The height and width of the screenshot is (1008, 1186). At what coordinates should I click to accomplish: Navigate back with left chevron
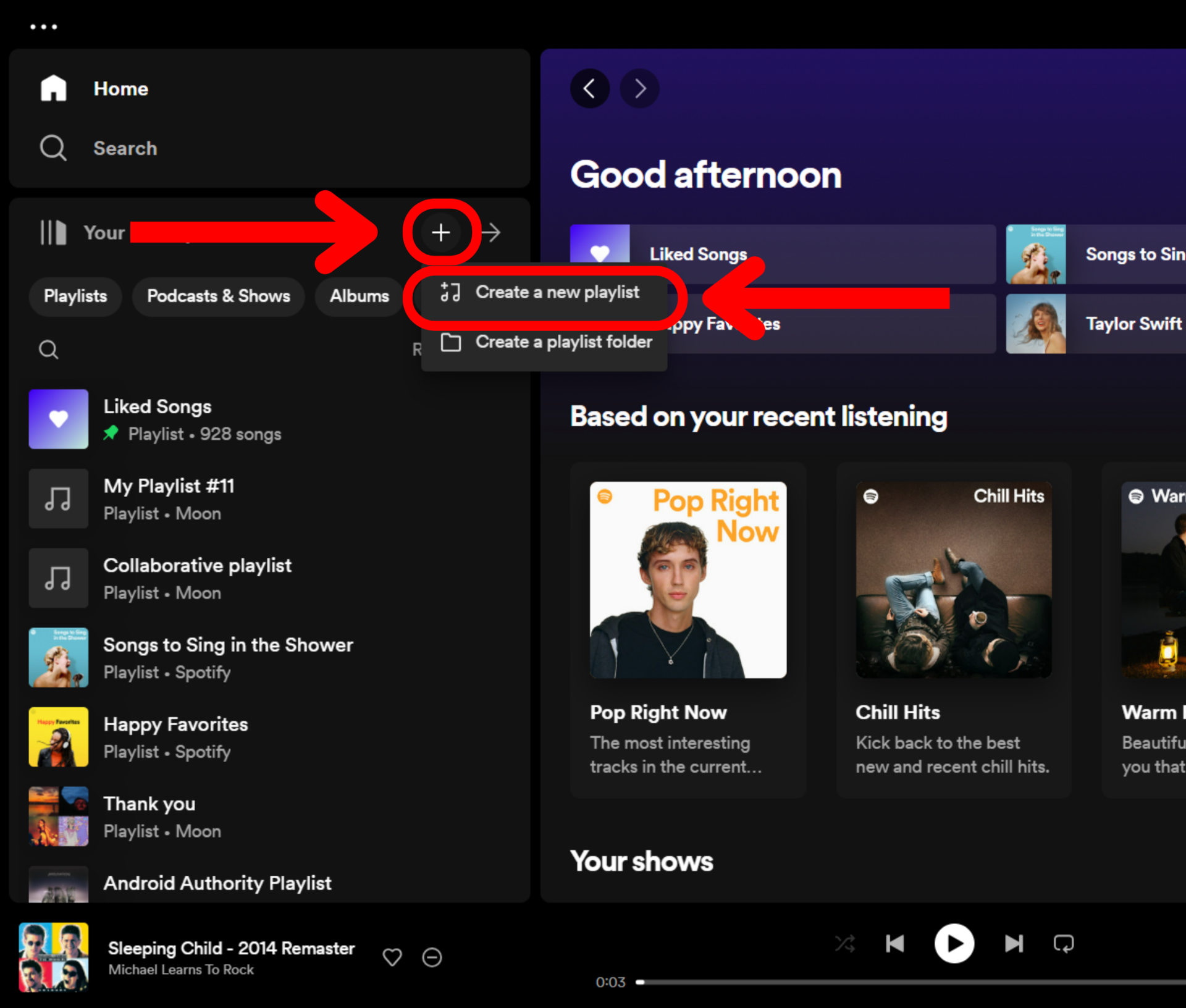click(589, 88)
